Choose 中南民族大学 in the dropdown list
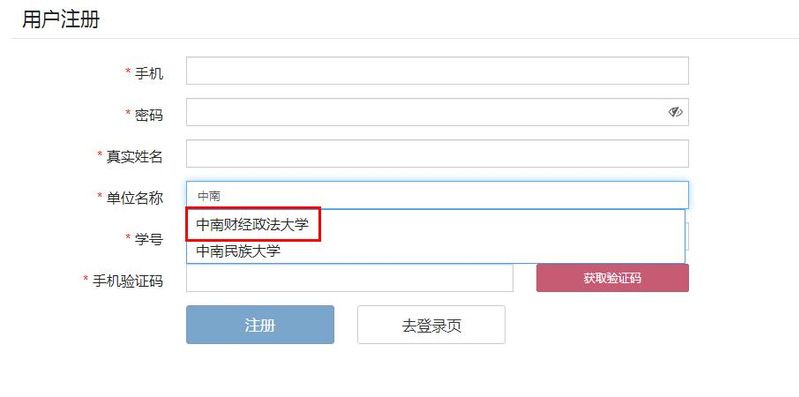799x397 pixels. tap(238, 251)
